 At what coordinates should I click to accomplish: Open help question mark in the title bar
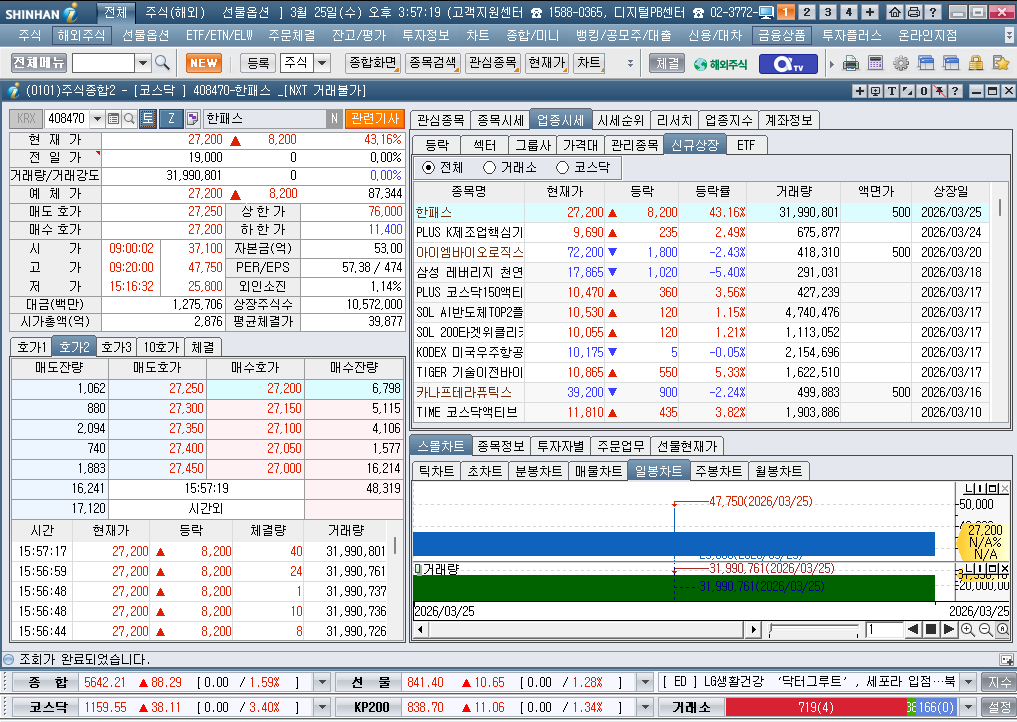(x=933, y=12)
